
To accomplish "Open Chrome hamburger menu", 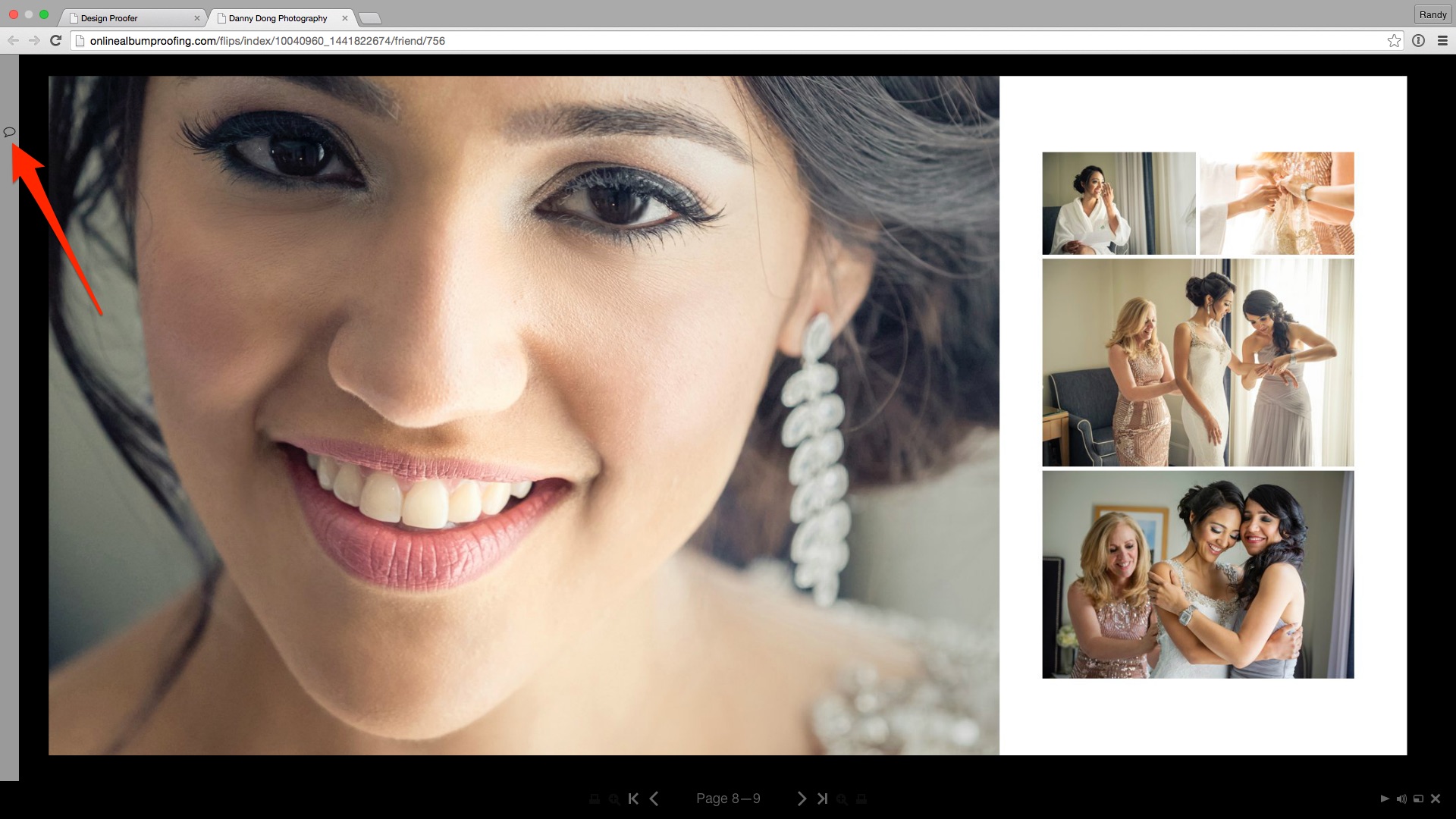I will pyautogui.click(x=1442, y=41).
